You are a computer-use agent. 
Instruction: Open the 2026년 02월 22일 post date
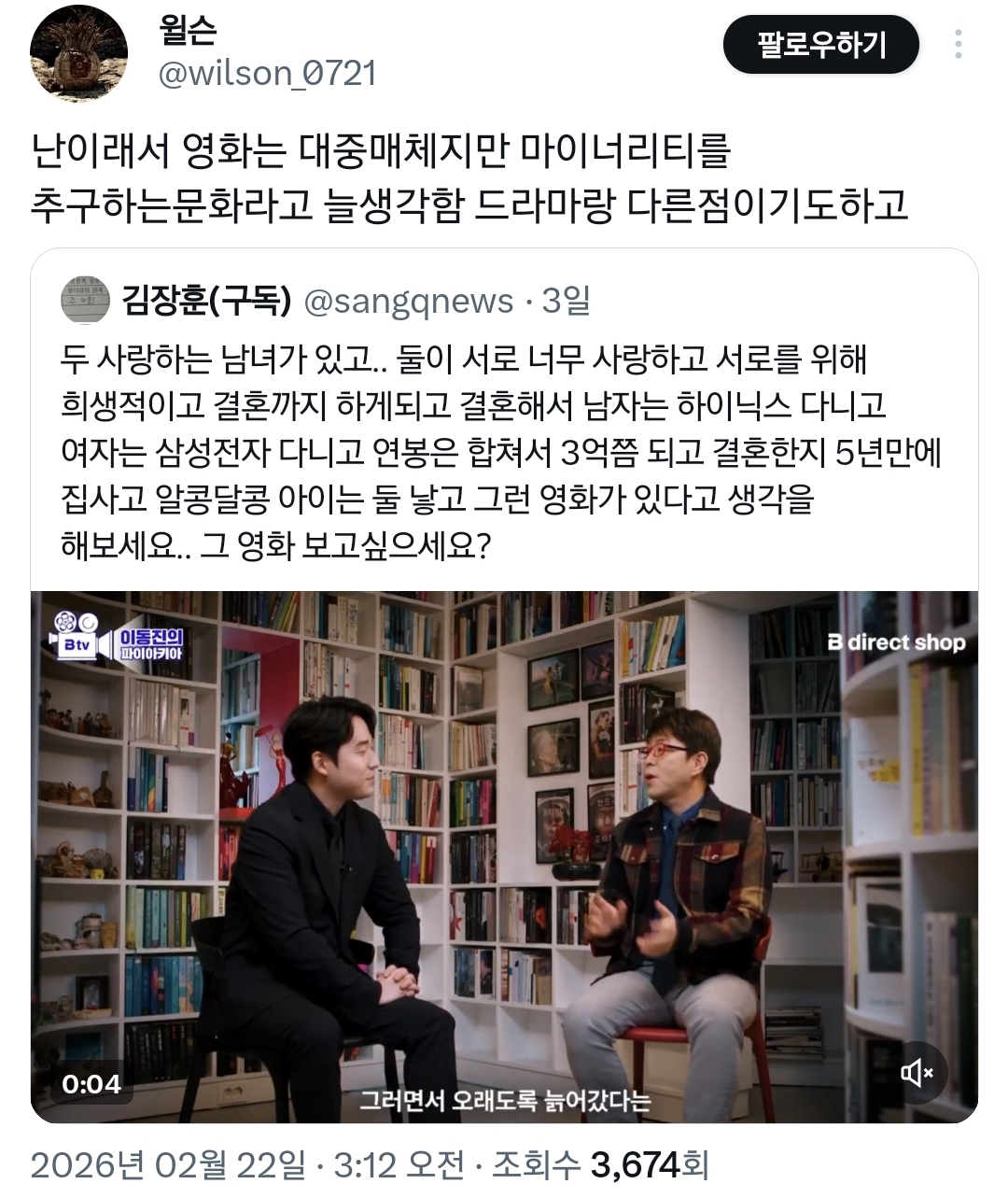168,1164
